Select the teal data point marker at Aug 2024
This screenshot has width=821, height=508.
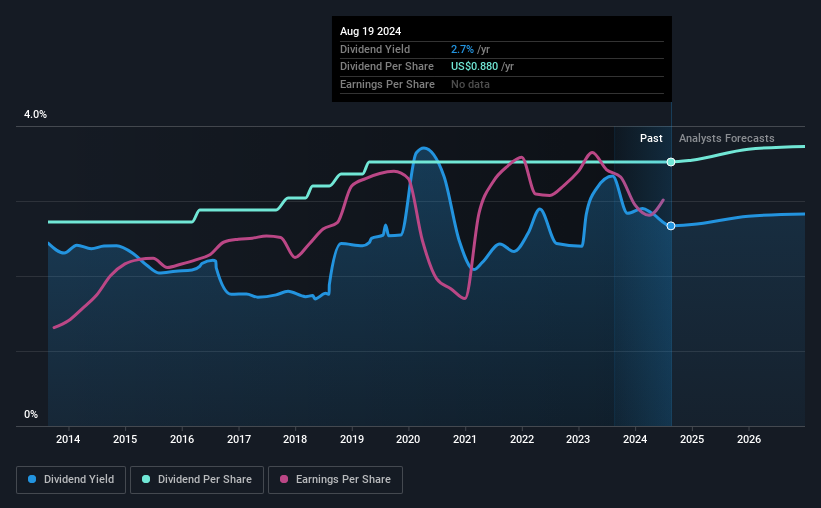(x=671, y=162)
